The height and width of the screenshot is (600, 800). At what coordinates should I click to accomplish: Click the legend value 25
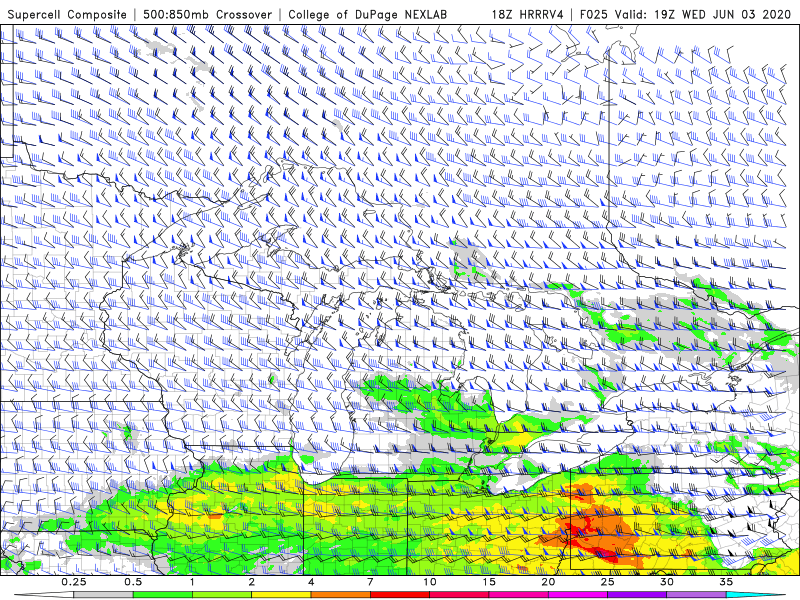(x=608, y=582)
